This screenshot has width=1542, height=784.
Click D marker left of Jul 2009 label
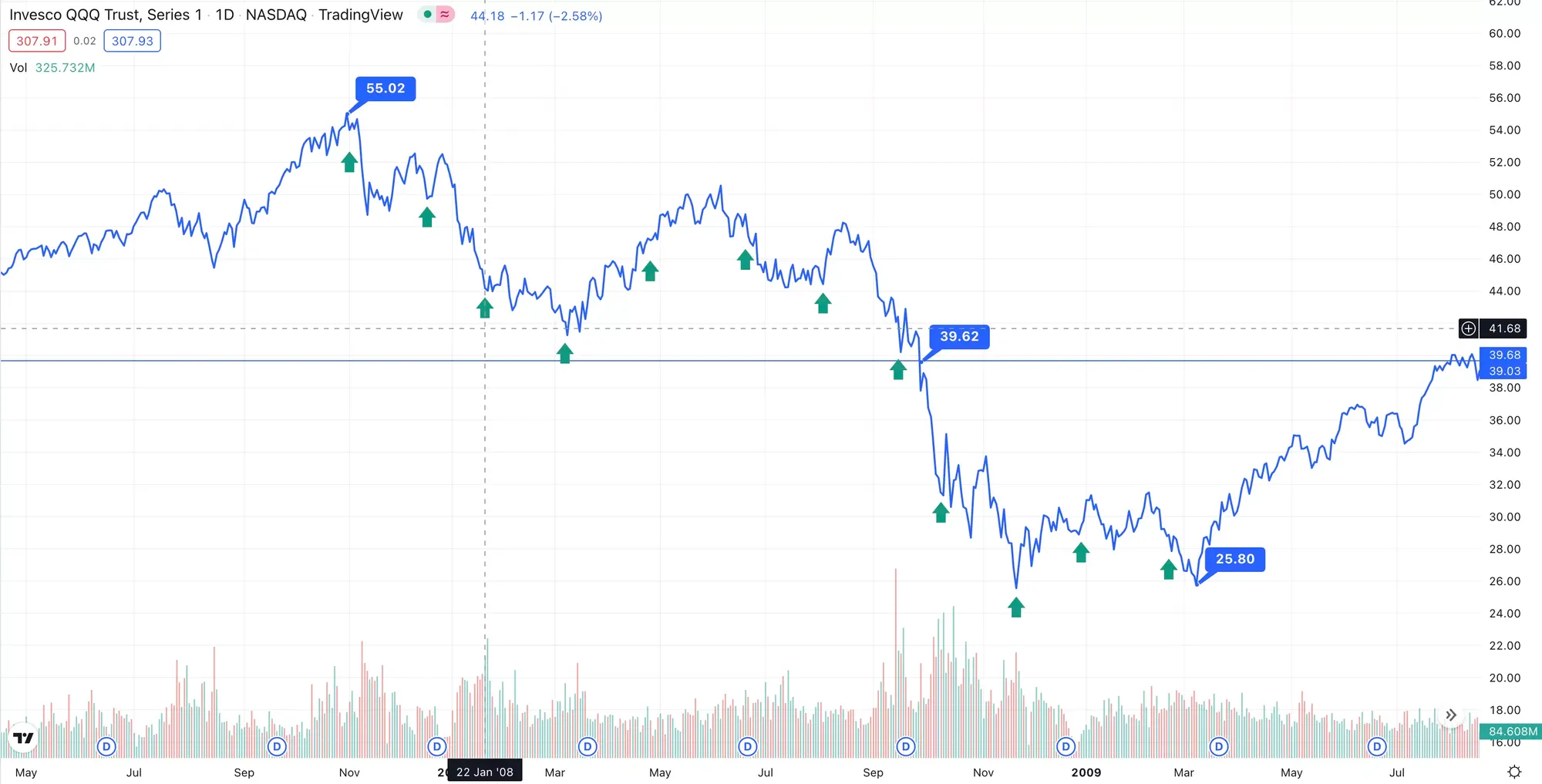[1377, 746]
